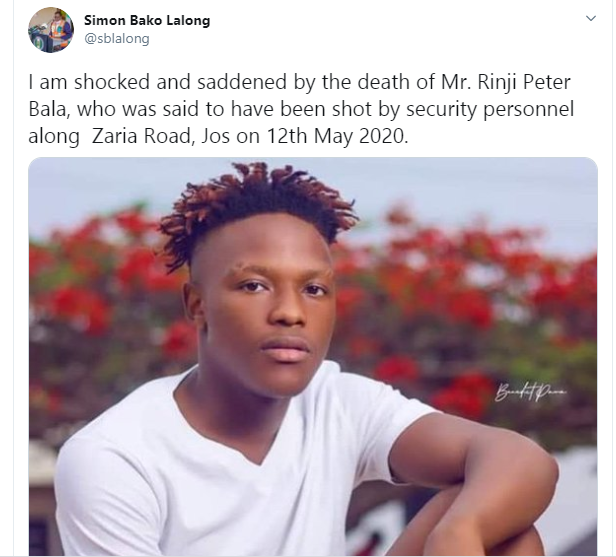Open Simon Bako Lalong's profile avatar
The width and height of the screenshot is (616, 557).
point(51,30)
